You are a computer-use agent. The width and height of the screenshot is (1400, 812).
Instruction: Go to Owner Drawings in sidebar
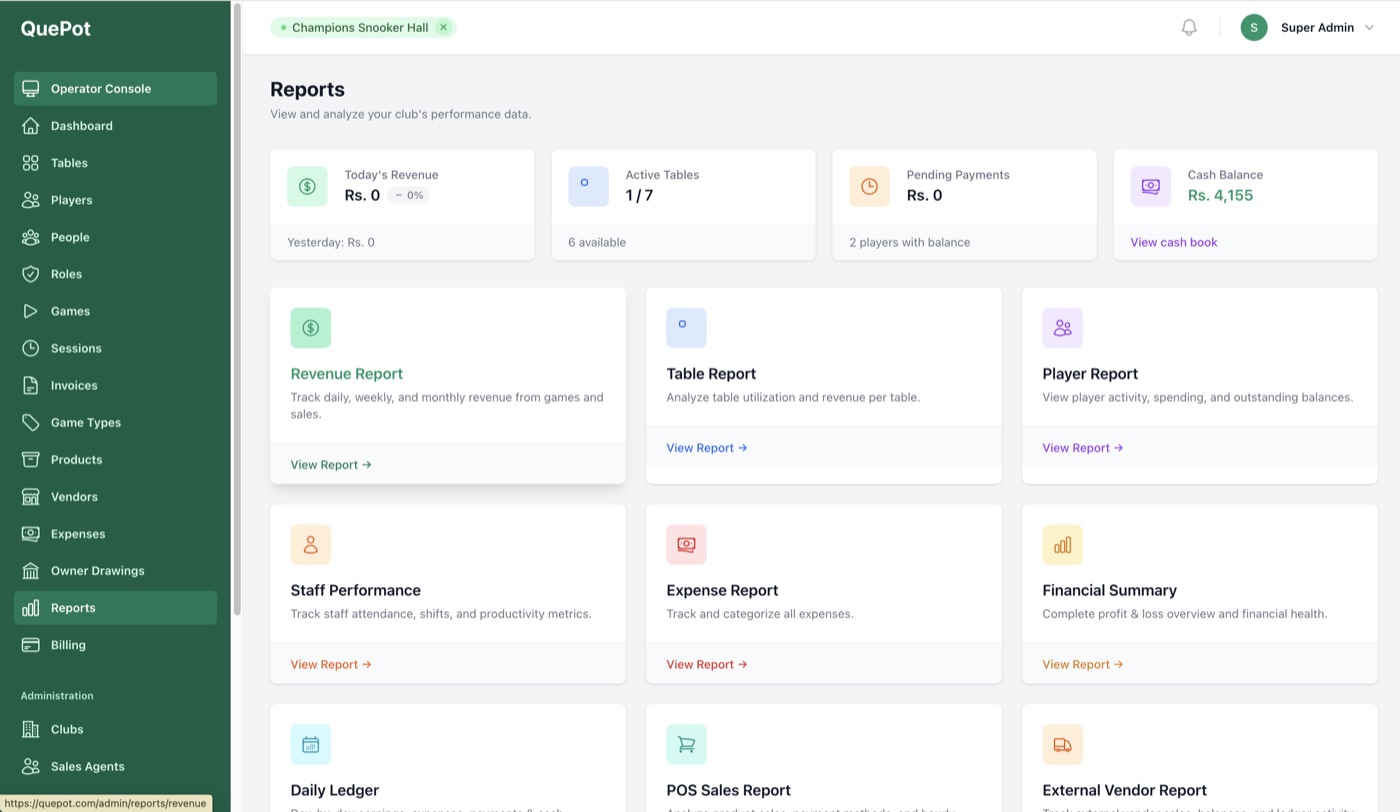point(97,571)
